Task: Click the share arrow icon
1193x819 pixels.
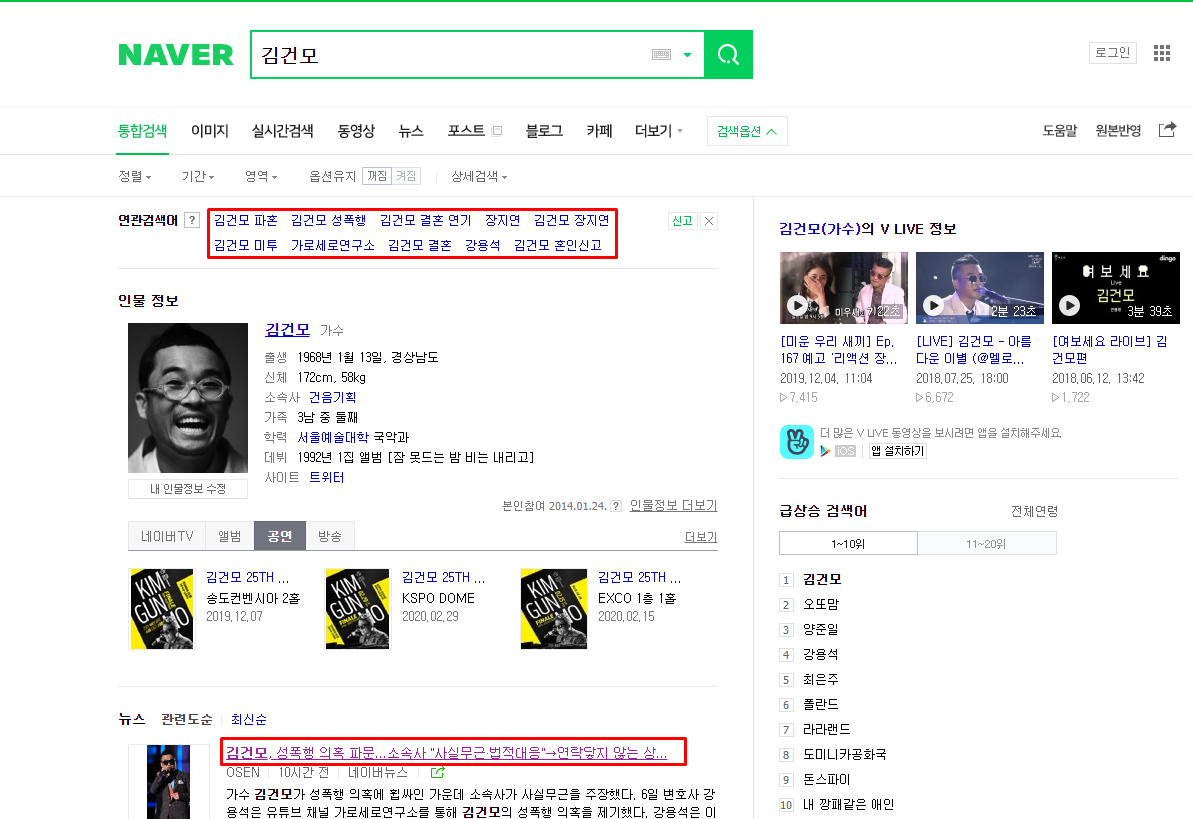Action: [1167, 129]
